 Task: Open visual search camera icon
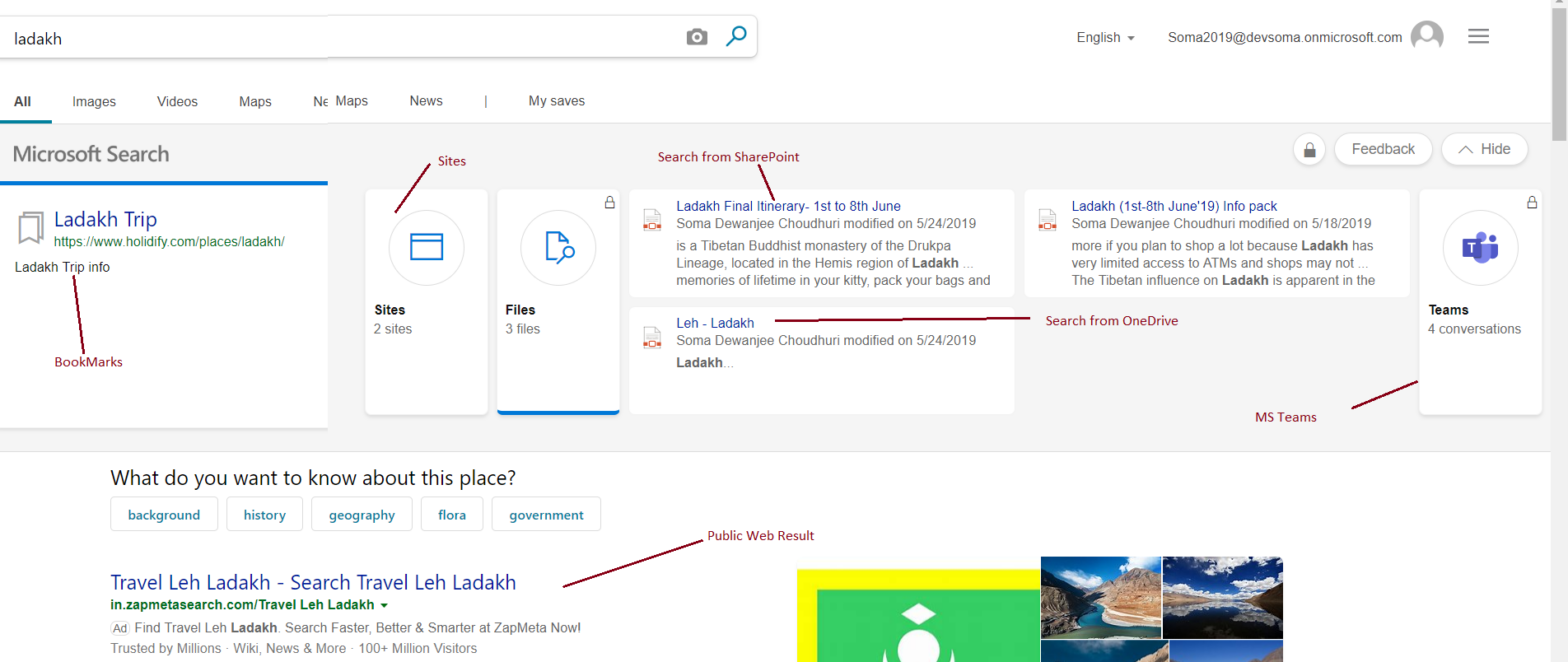[x=697, y=37]
